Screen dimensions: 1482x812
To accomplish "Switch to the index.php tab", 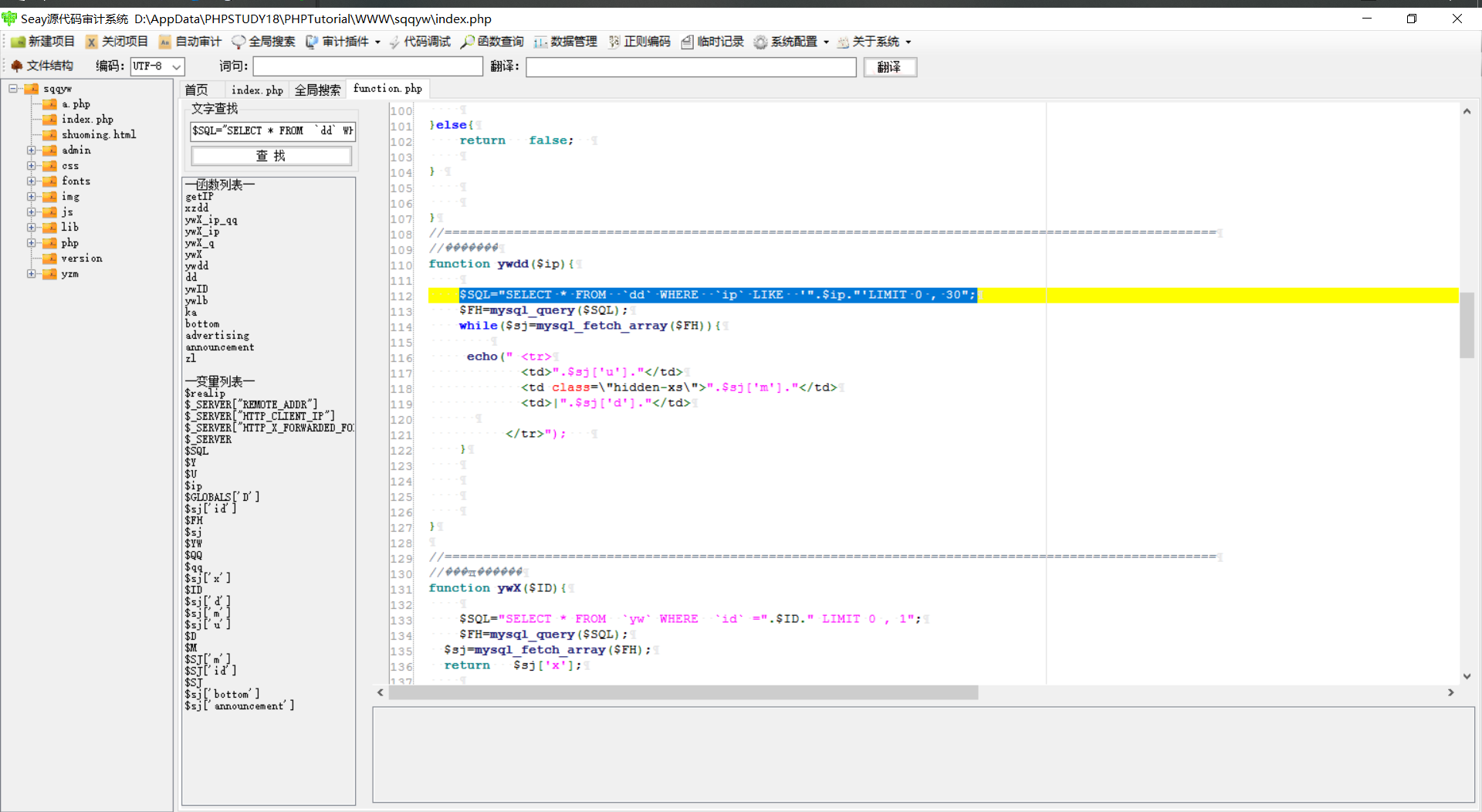I will coord(257,90).
